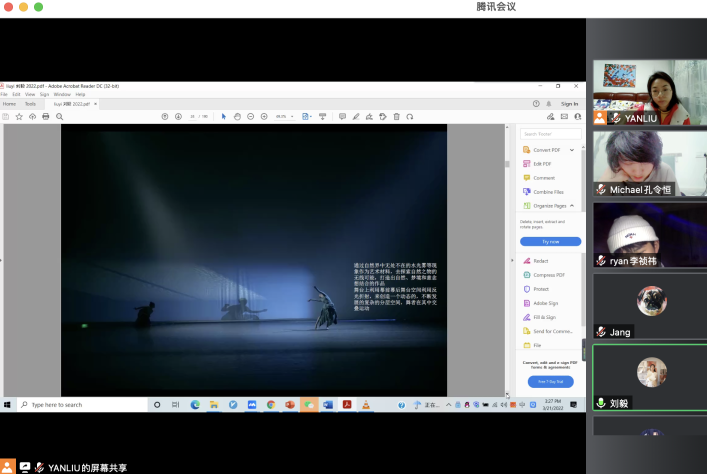Select the Highlight pen tool
Image resolution: width=707 pixels, height=474 pixels.
[356, 116]
